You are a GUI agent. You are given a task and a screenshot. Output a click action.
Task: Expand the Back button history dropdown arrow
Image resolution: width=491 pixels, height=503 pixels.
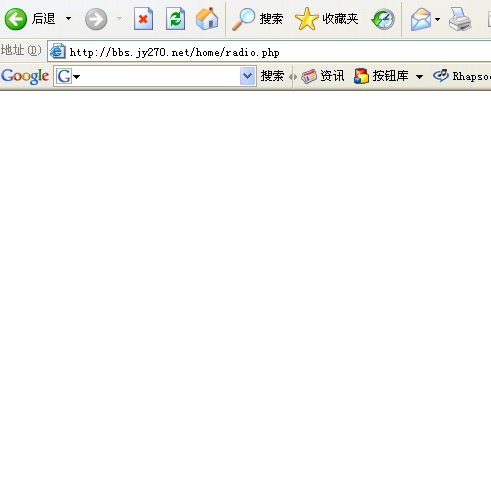(68, 19)
